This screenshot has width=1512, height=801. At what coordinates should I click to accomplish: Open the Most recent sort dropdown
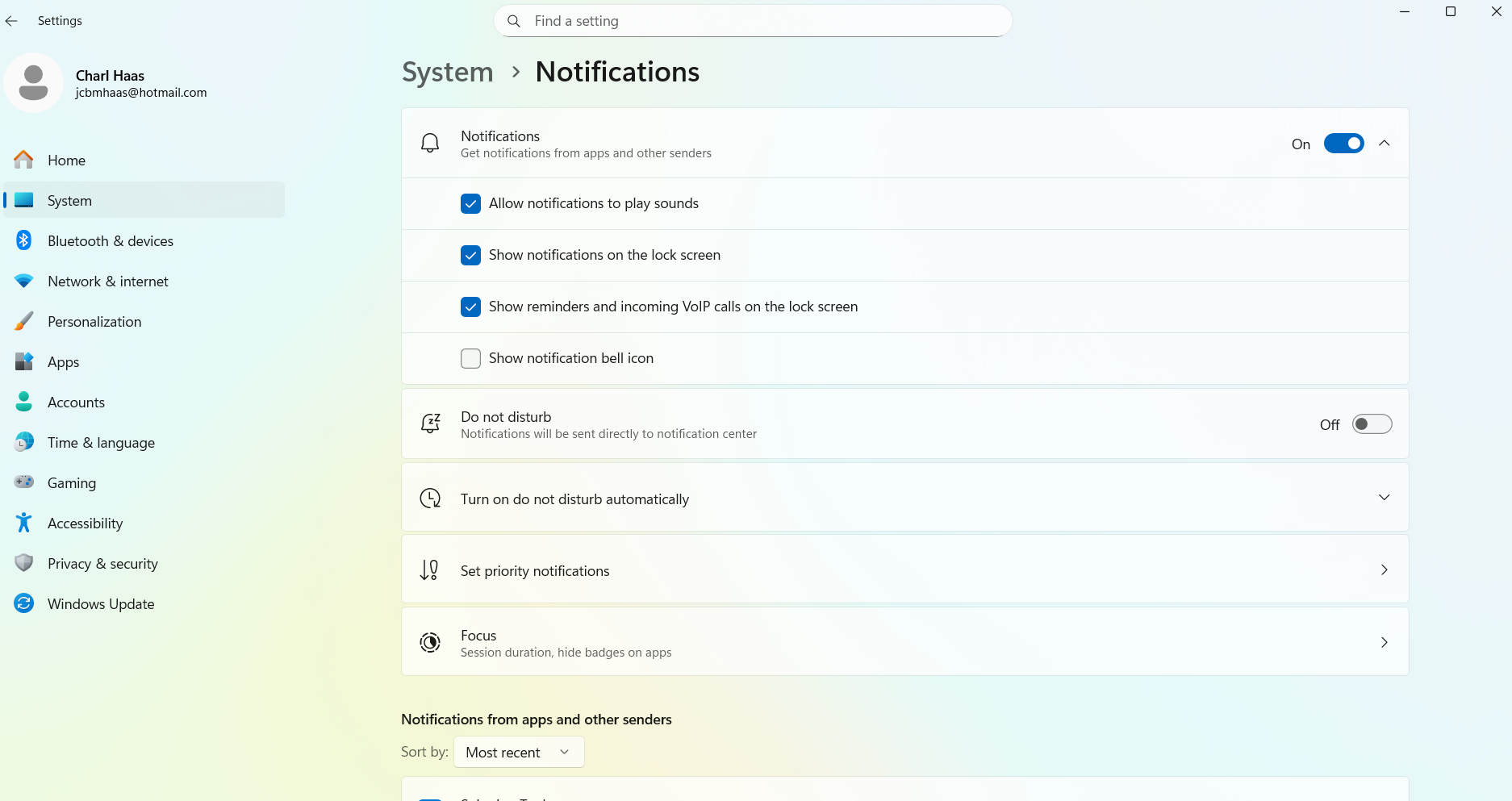click(x=519, y=751)
